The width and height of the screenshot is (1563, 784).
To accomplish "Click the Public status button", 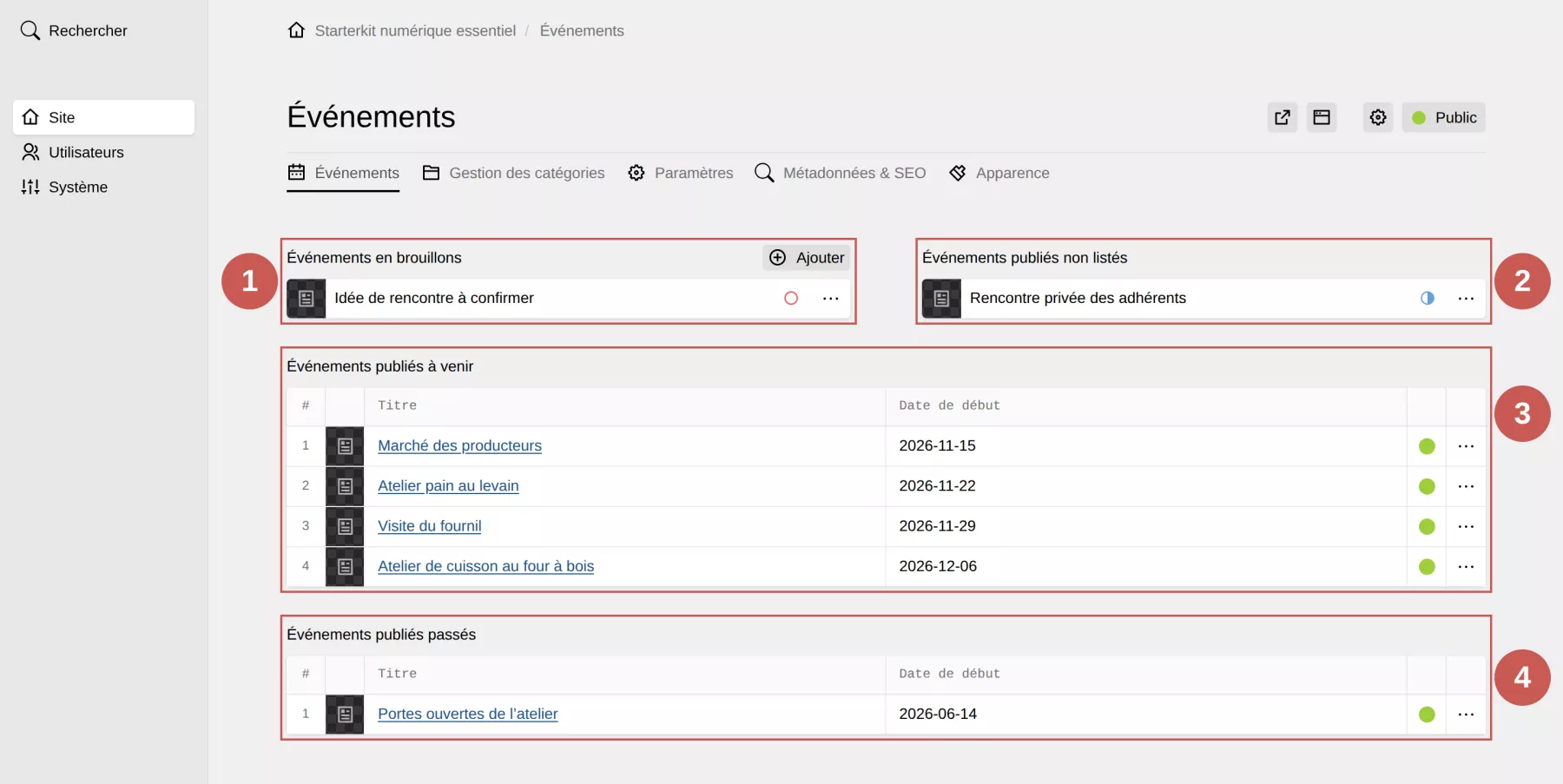I will 1443,117.
